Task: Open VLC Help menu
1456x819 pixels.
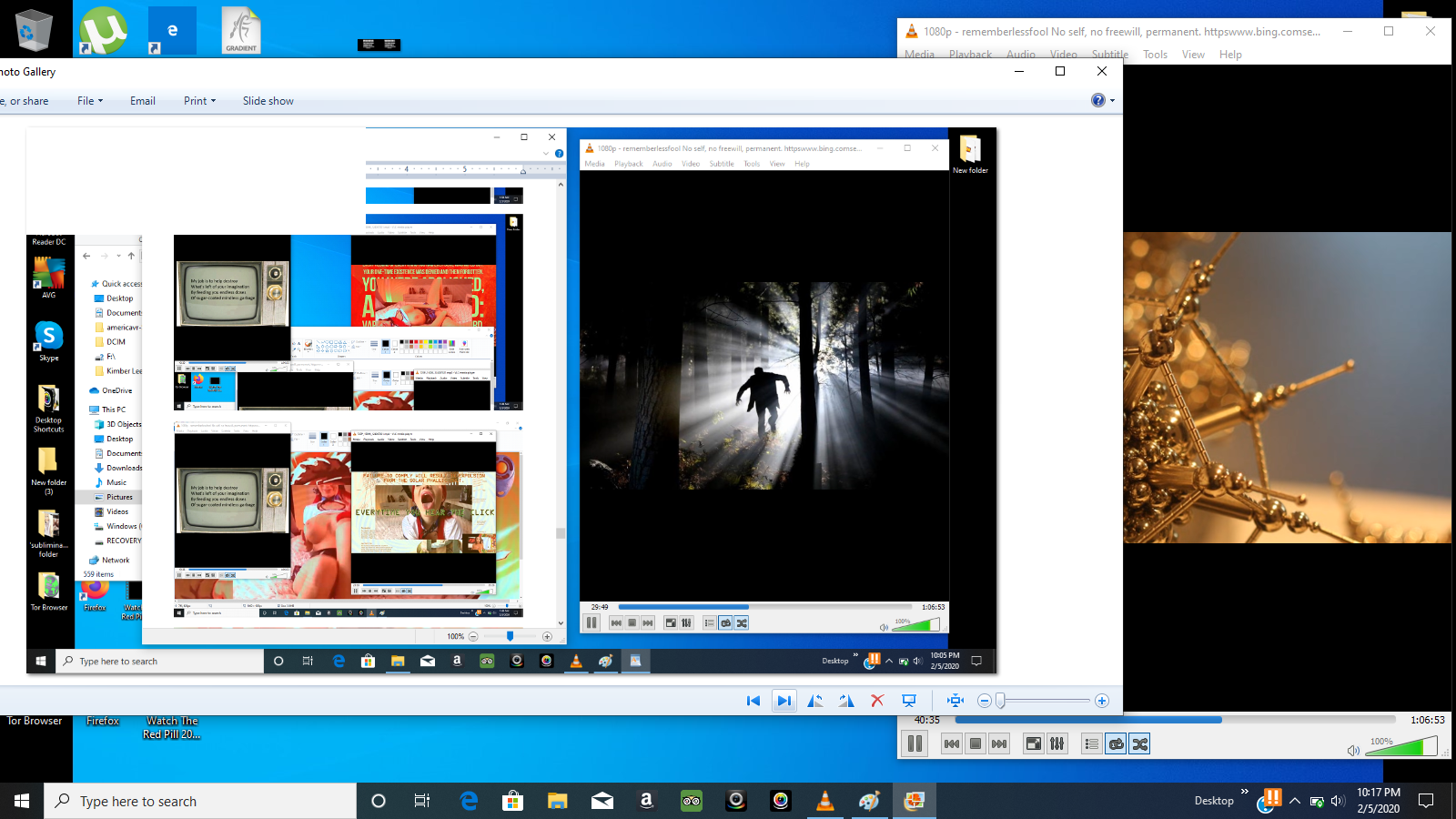Action: click(x=1230, y=55)
